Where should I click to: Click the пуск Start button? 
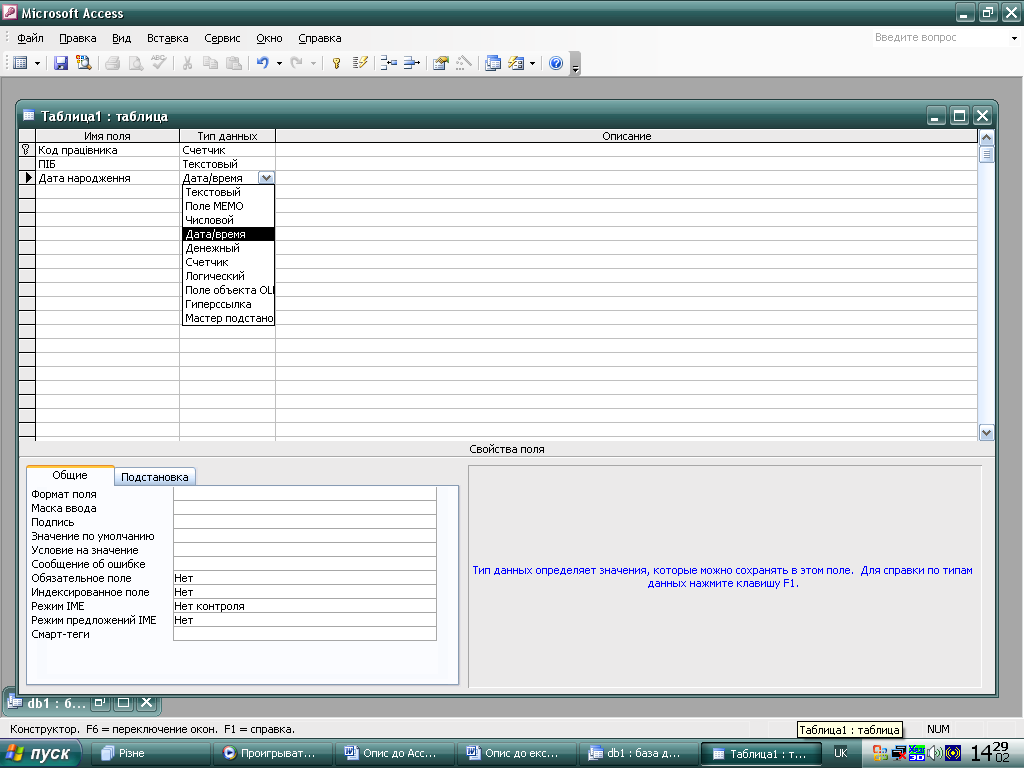[x=40, y=754]
